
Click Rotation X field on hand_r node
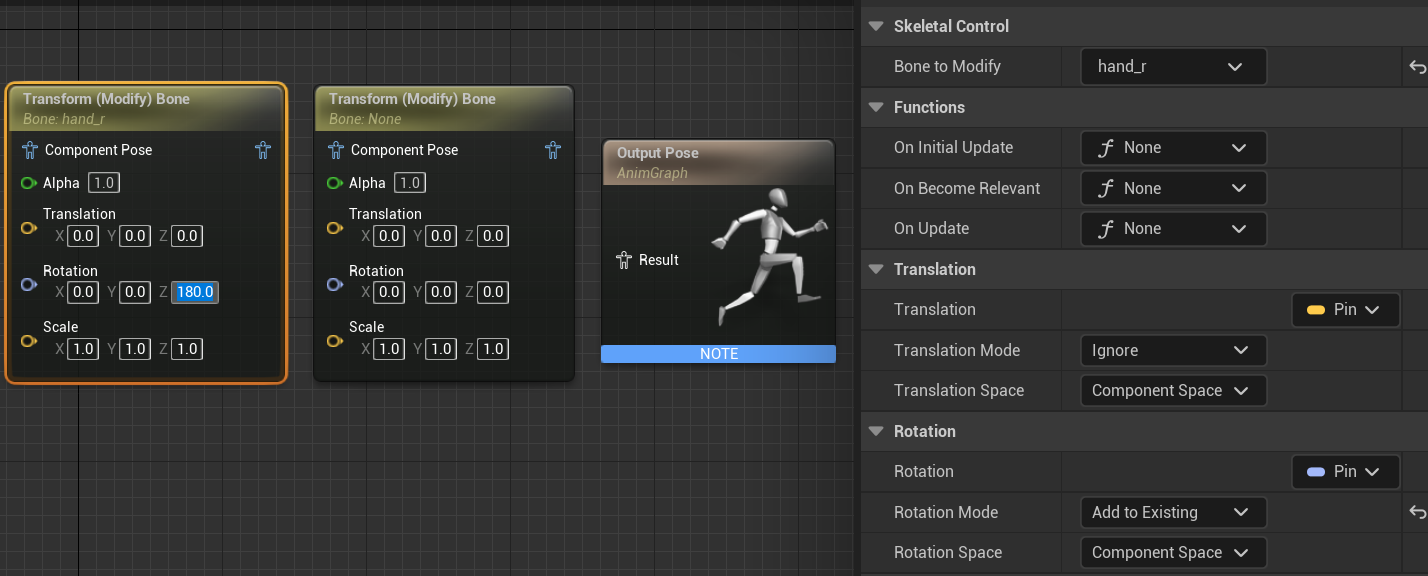tap(84, 292)
